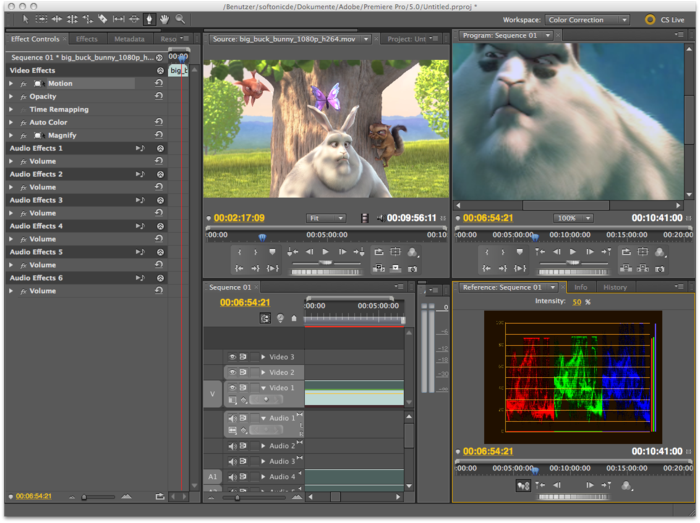
Task: Click the Selection arrow tool
Action: pos(25,19)
